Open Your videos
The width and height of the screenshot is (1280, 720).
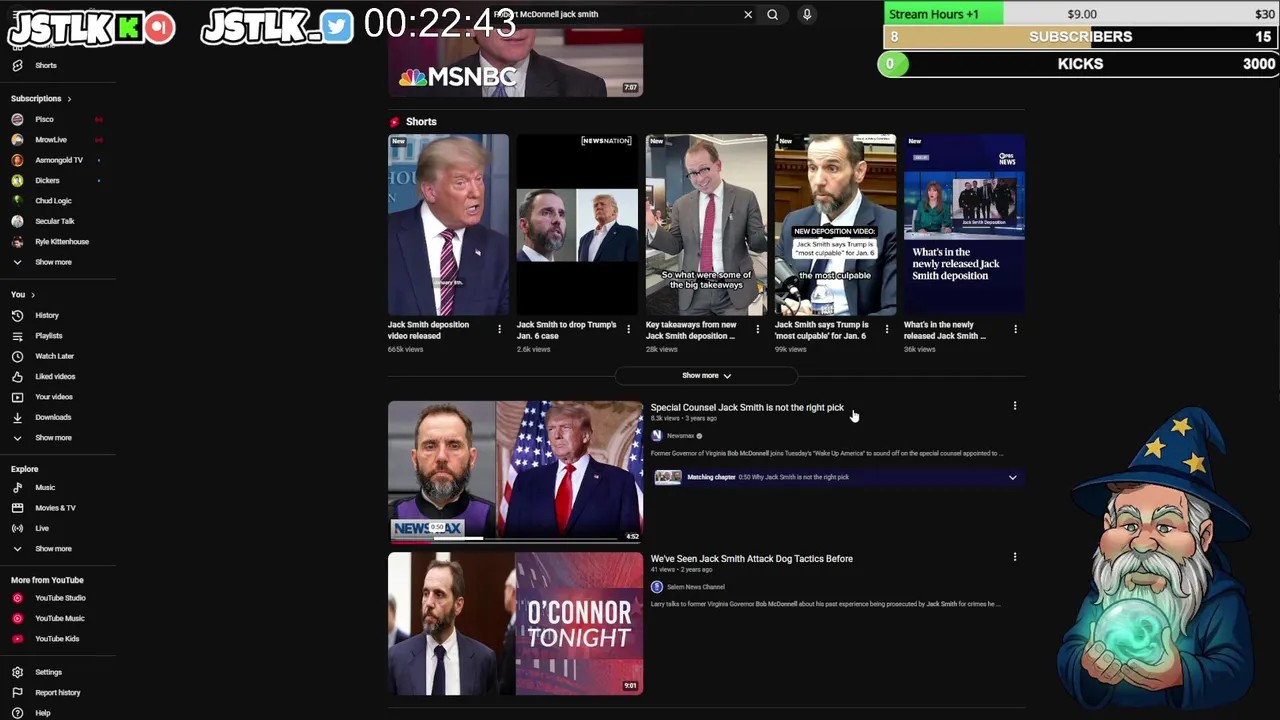coord(53,397)
